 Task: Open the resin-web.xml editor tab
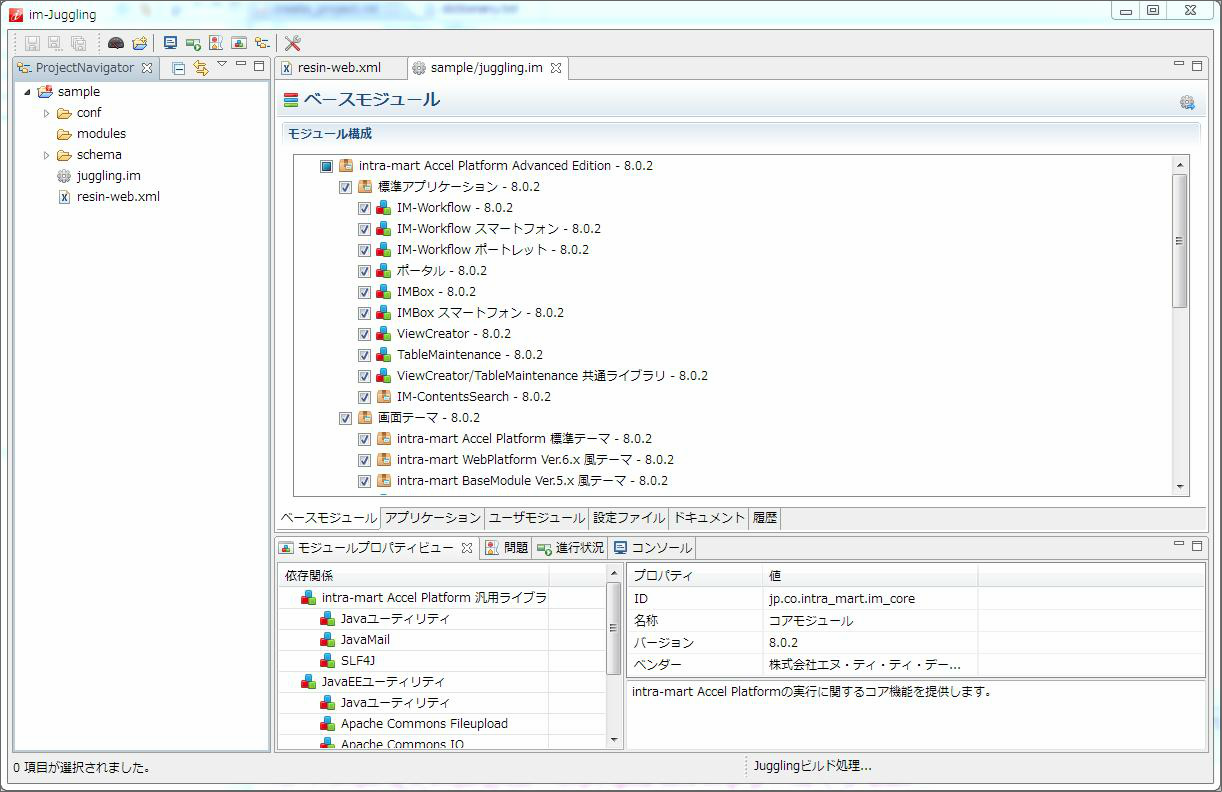tap(338, 68)
